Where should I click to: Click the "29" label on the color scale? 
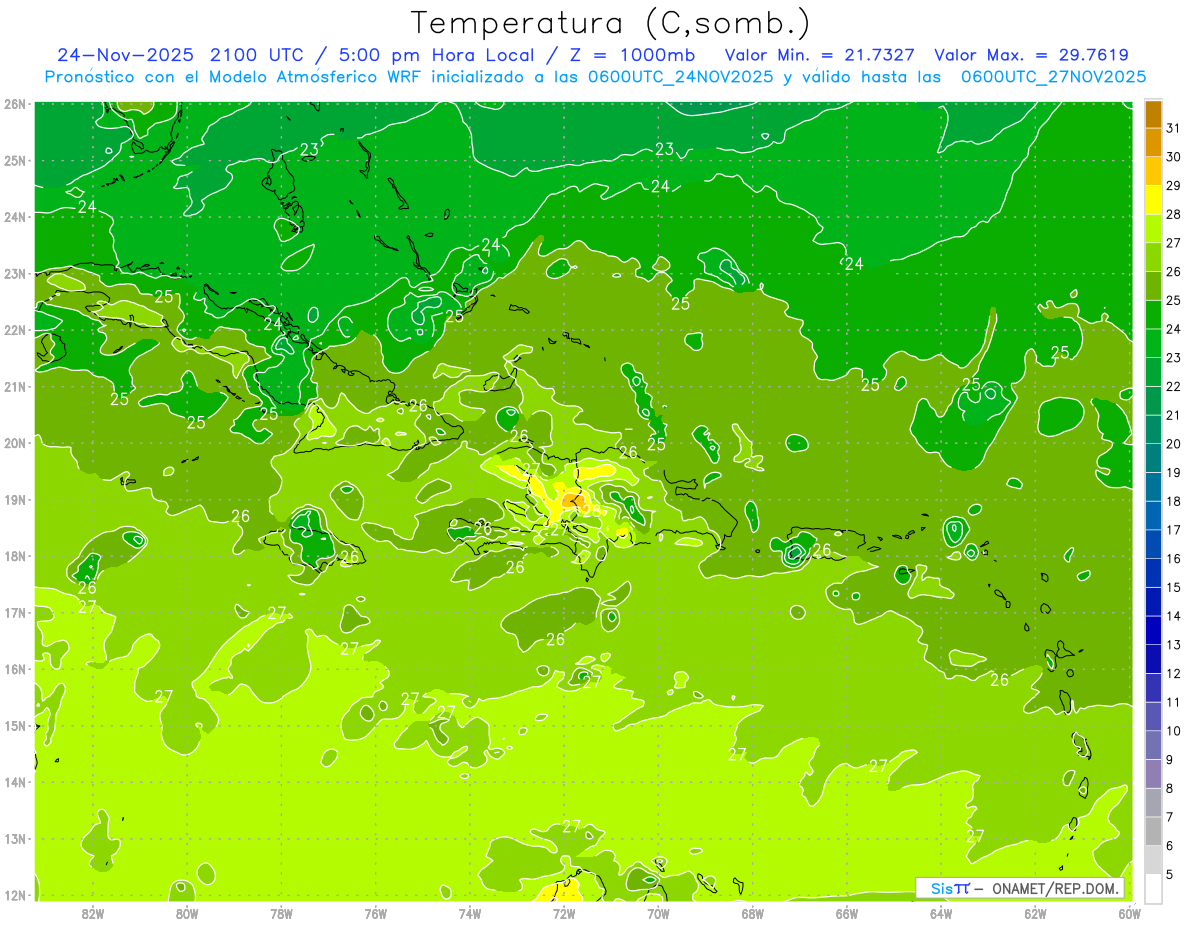pos(1173,185)
